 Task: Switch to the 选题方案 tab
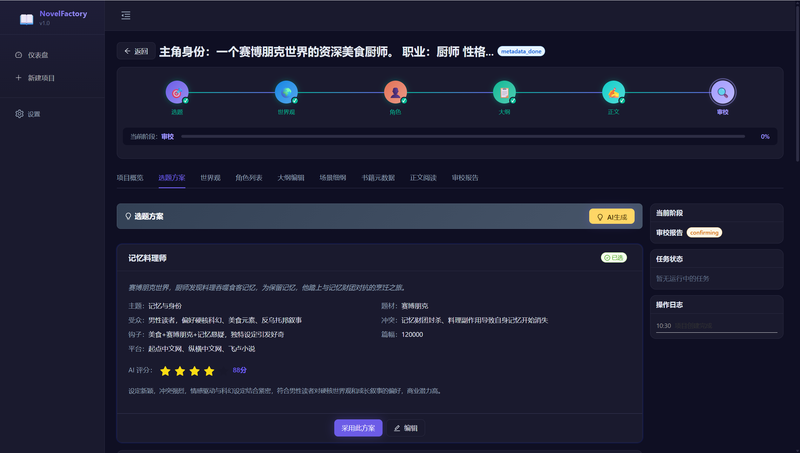coord(172,178)
